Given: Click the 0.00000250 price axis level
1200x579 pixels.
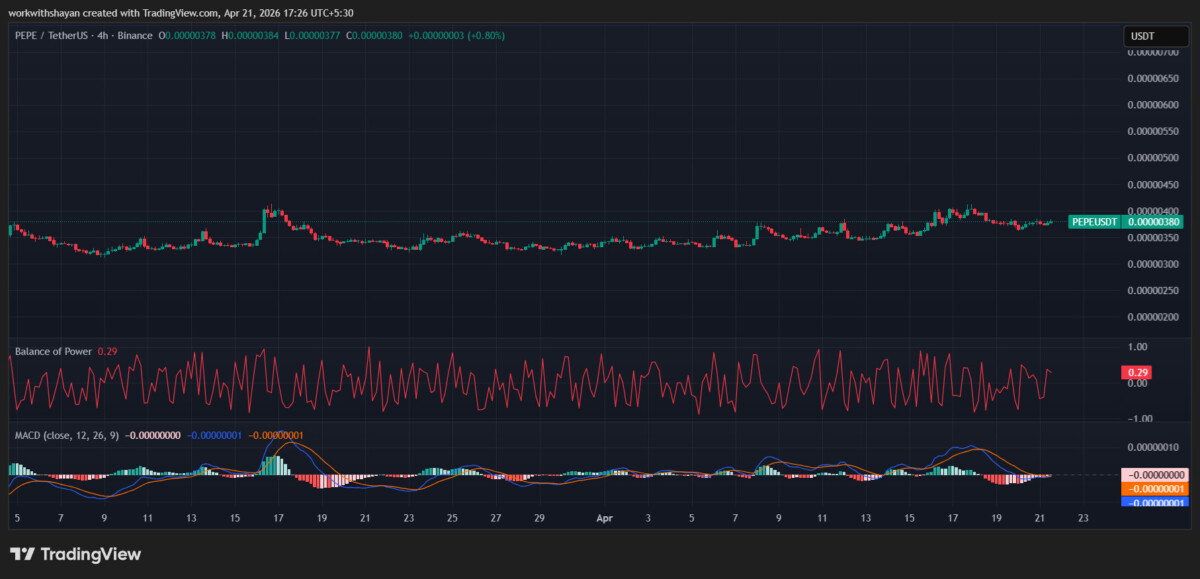Looking at the screenshot, I should tap(1151, 291).
